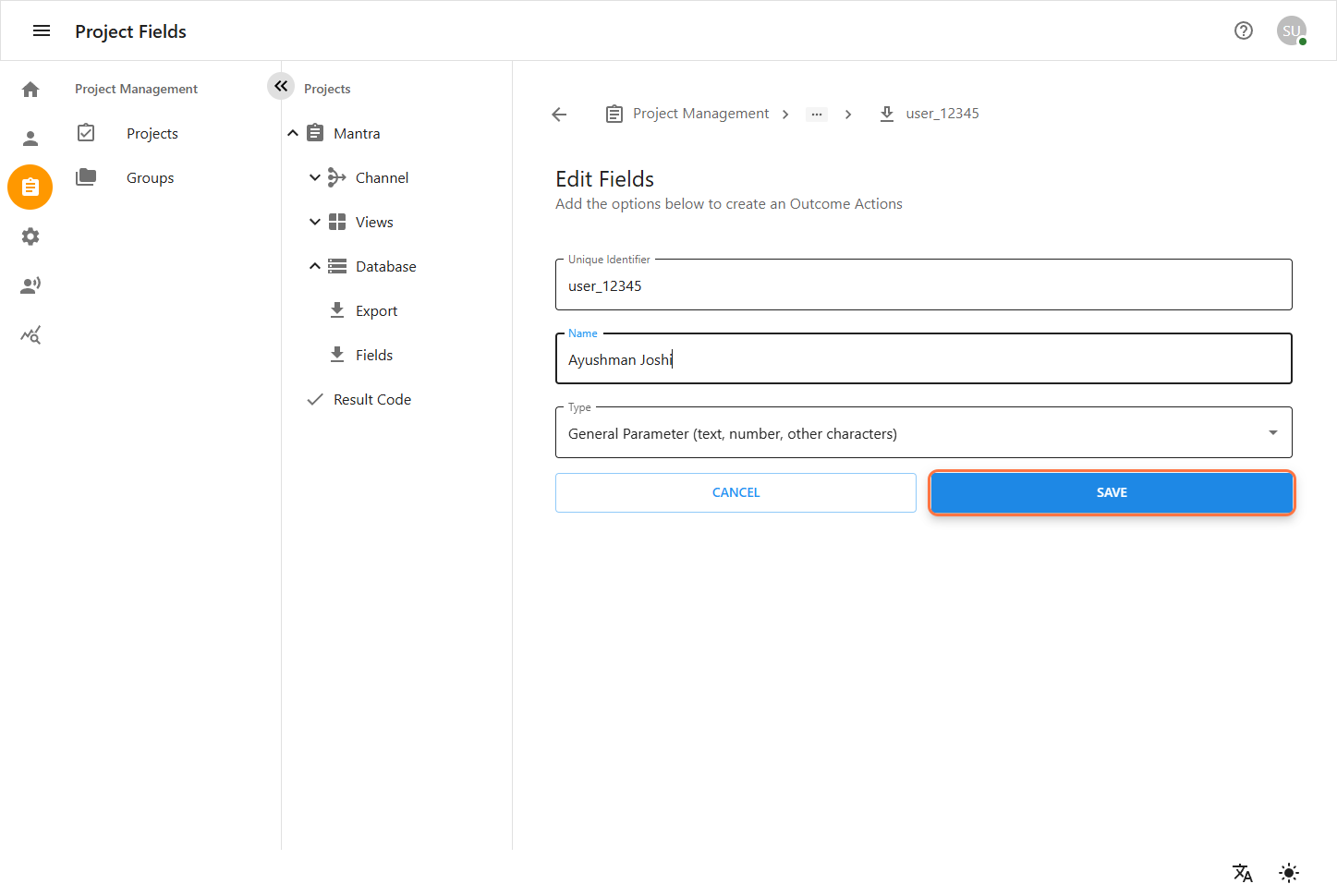Image resolution: width=1337 pixels, height=896 pixels.
Task: Open the language switcher icon
Action: tap(1242, 872)
